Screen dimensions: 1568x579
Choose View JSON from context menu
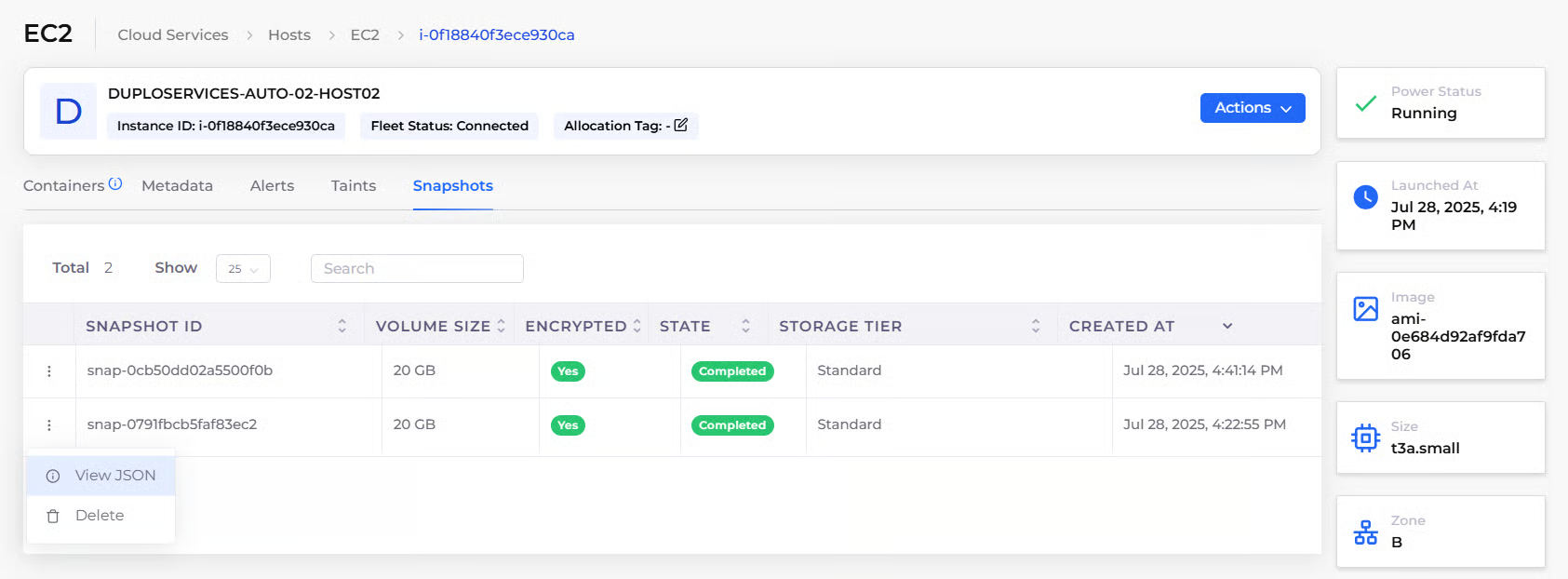click(101, 476)
